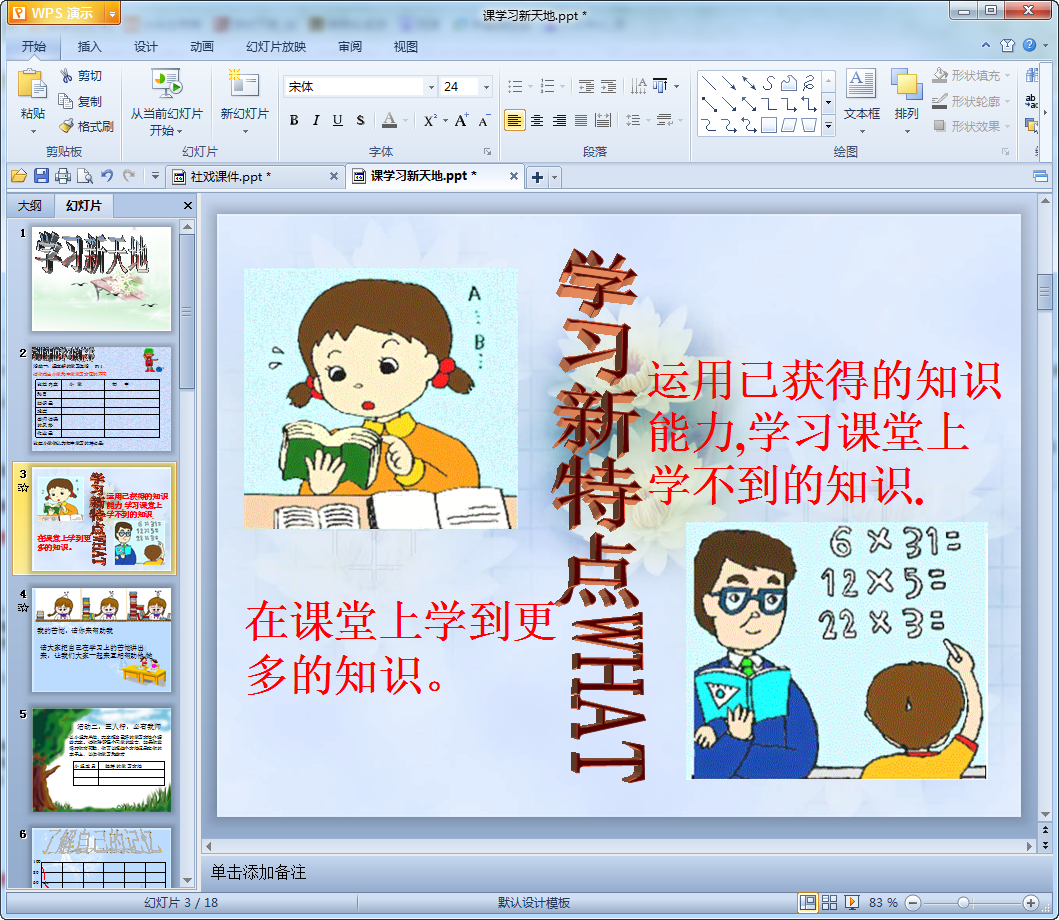This screenshot has height=920, width=1059.
Task: Toggle text shadow (S) formatting
Action: [360, 120]
